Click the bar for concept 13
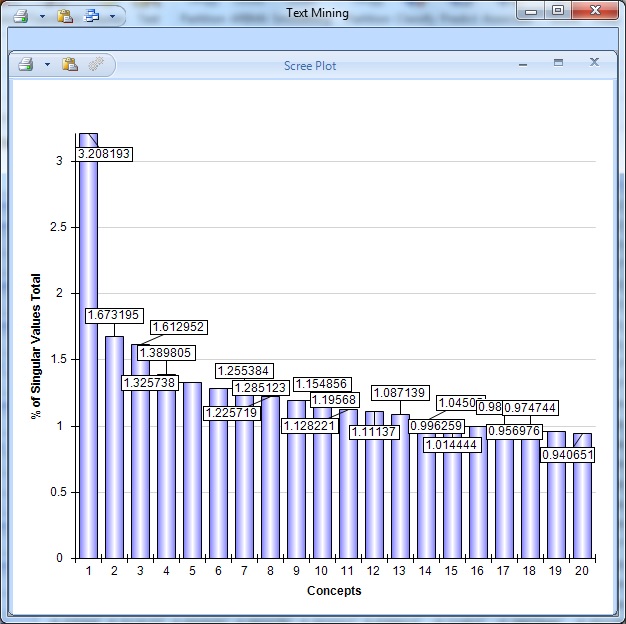The height and width of the screenshot is (624, 626). coord(400,486)
